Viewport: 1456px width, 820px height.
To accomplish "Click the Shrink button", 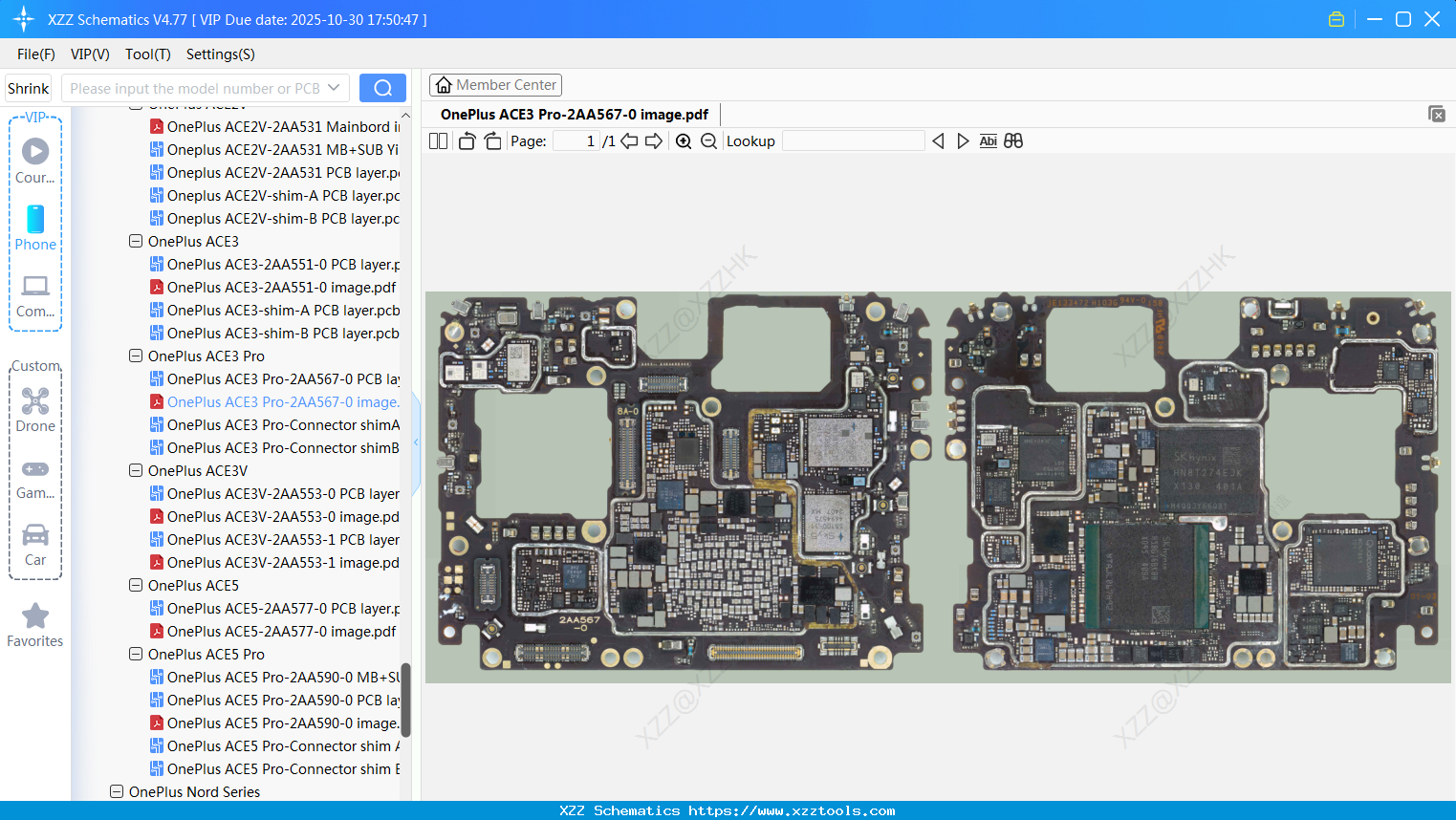I will [29, 88].
